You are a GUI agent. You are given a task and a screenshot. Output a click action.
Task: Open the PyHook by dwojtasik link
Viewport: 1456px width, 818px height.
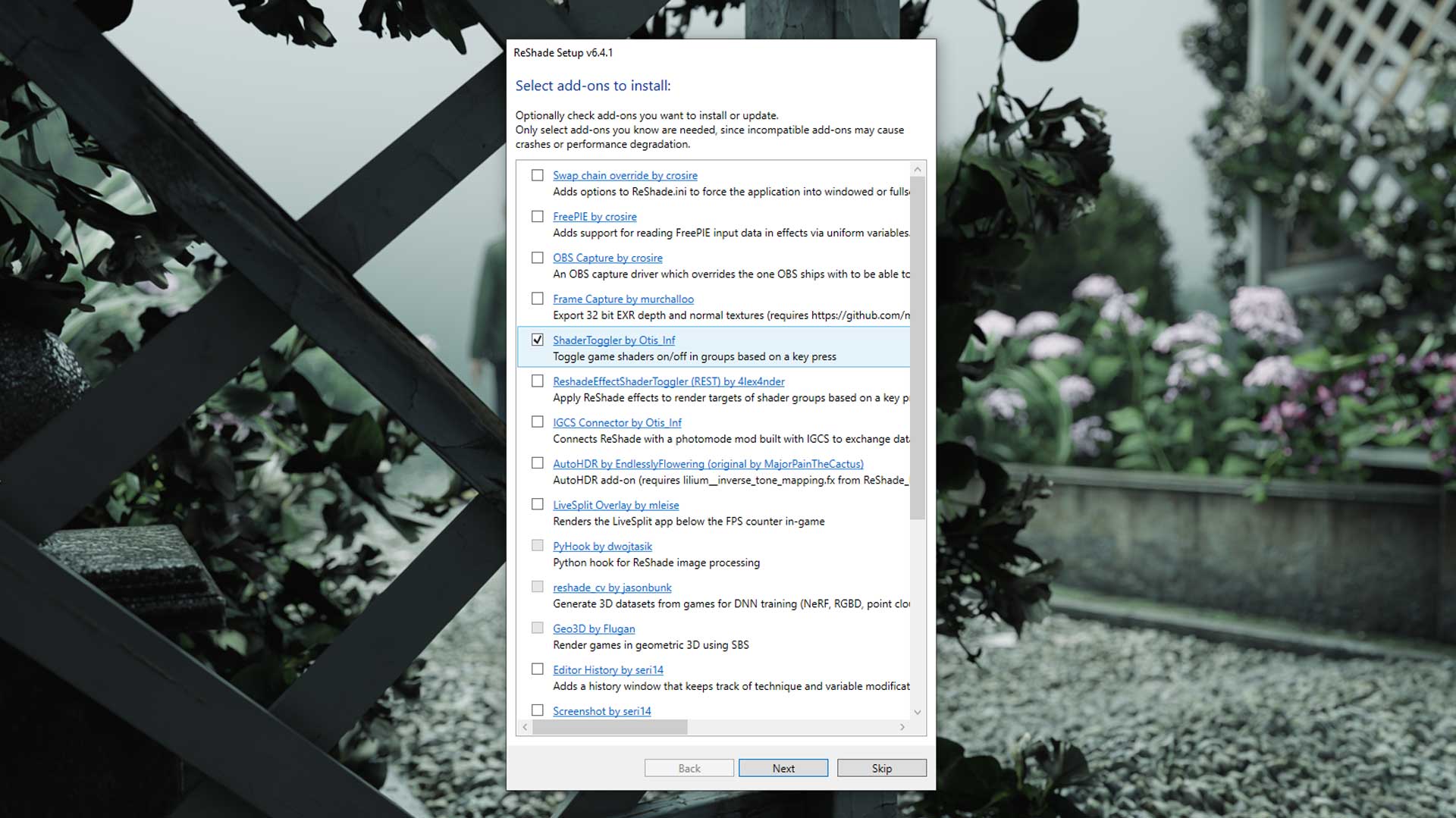(602, 546)
